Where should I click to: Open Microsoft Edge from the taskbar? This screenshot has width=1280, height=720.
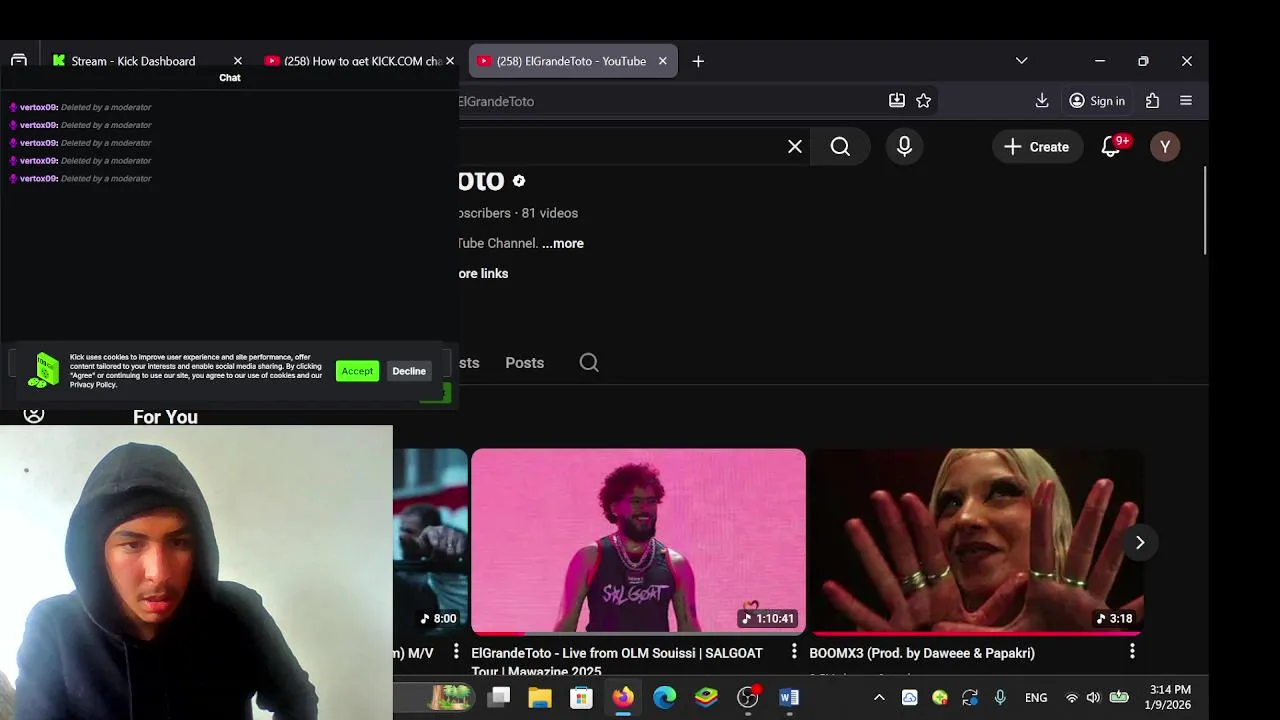point(665,697)
